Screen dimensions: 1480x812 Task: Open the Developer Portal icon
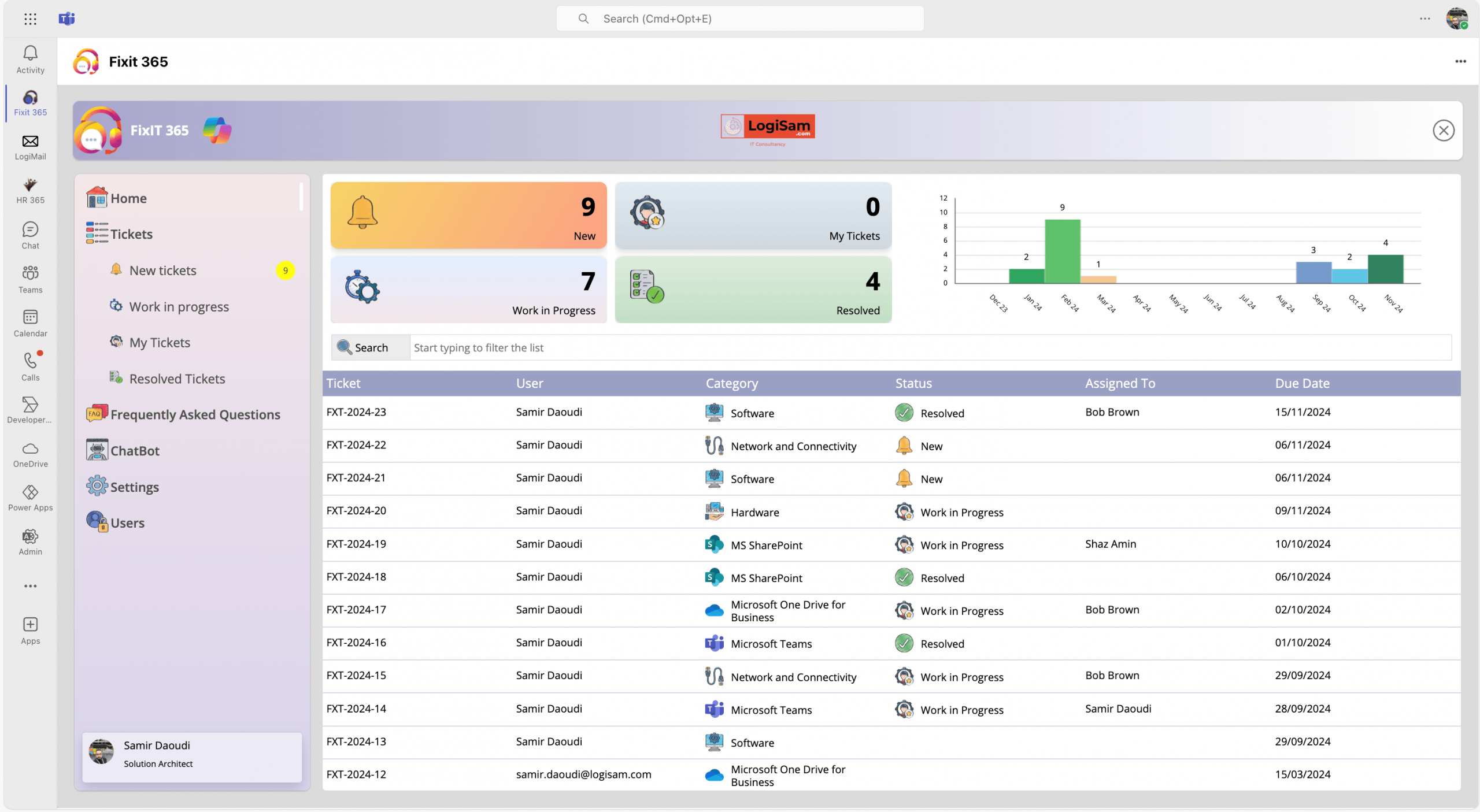click(x=30, y=410)
